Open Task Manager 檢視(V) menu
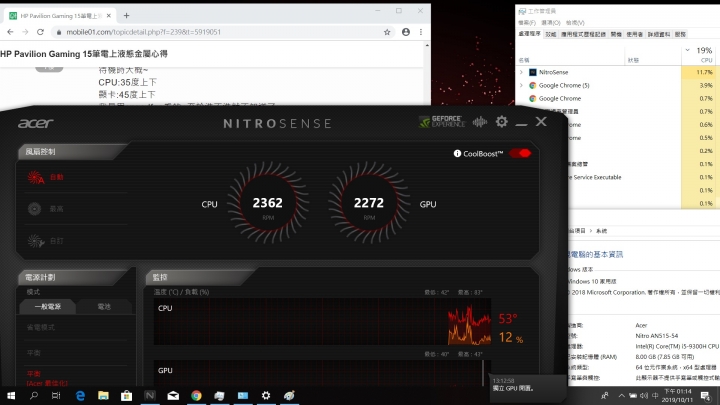This screenshot has width=720, height=405. click(x=575, y=22)
